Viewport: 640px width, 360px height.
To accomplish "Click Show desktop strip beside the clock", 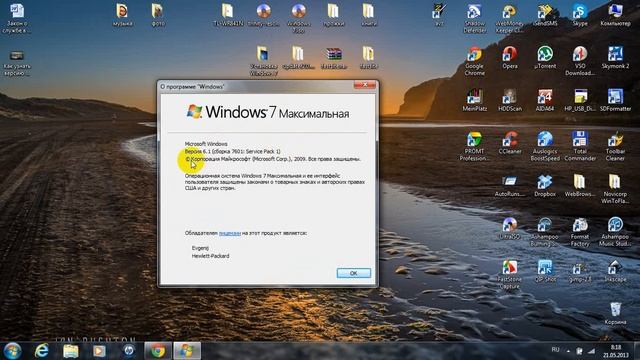I will [637, 351].
